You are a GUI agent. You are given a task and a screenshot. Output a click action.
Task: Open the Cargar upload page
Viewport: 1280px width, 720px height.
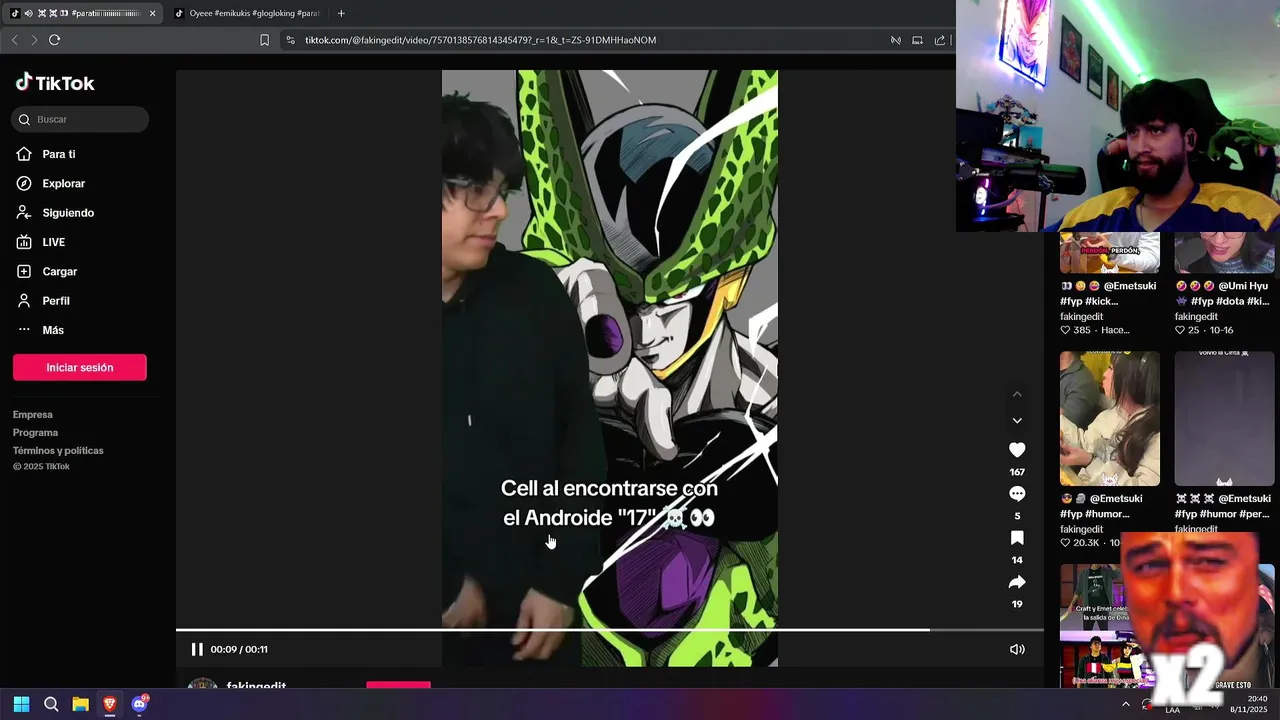(x=47, y=271)
